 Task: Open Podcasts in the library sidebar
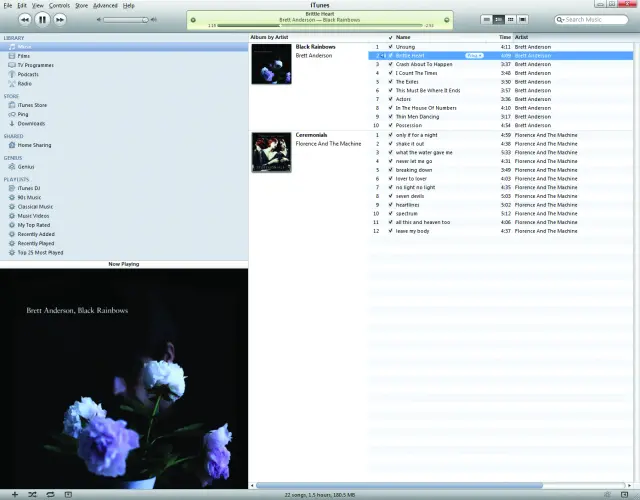29,74
